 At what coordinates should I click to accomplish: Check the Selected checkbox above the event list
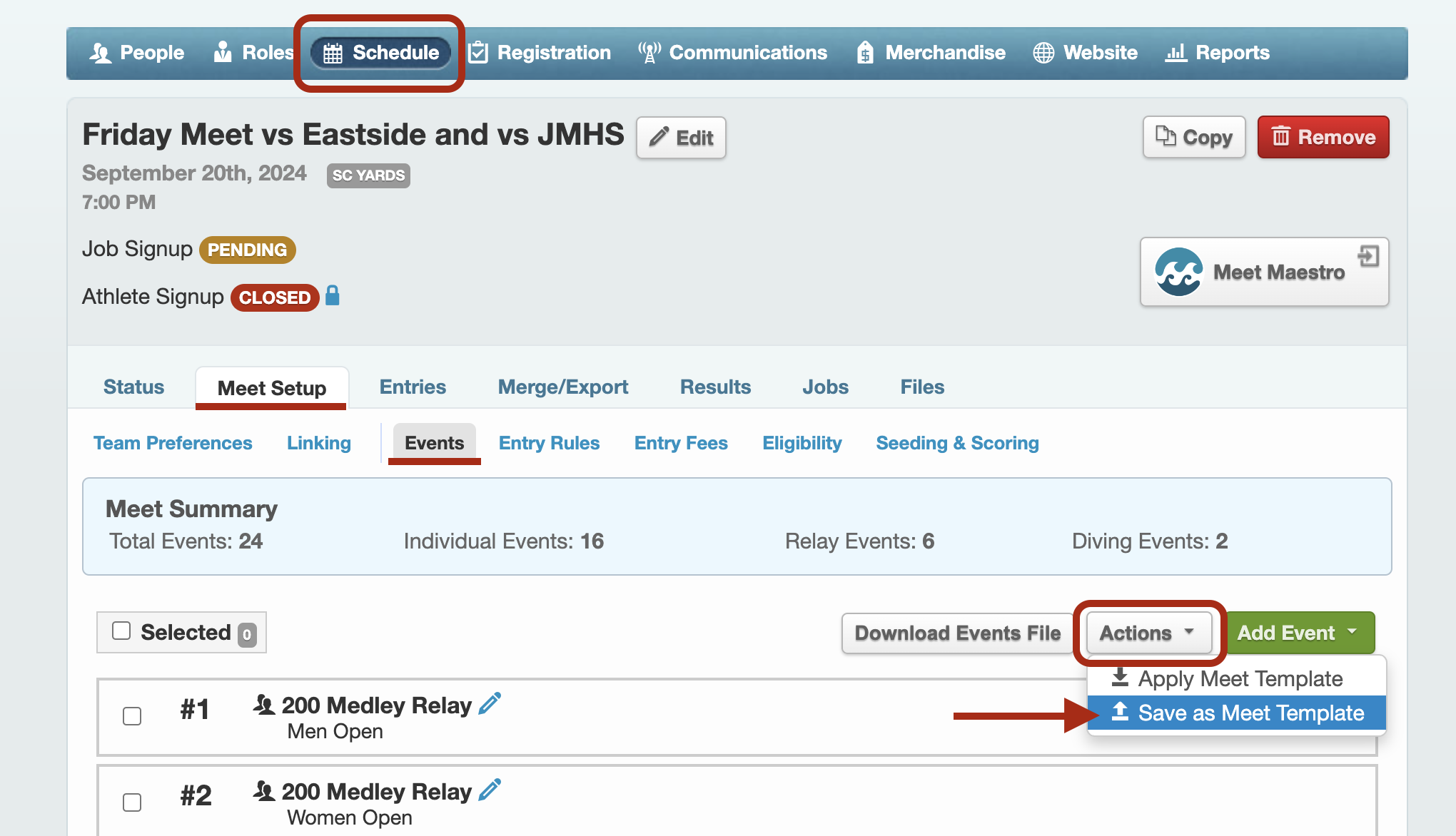tap(121, 631)
